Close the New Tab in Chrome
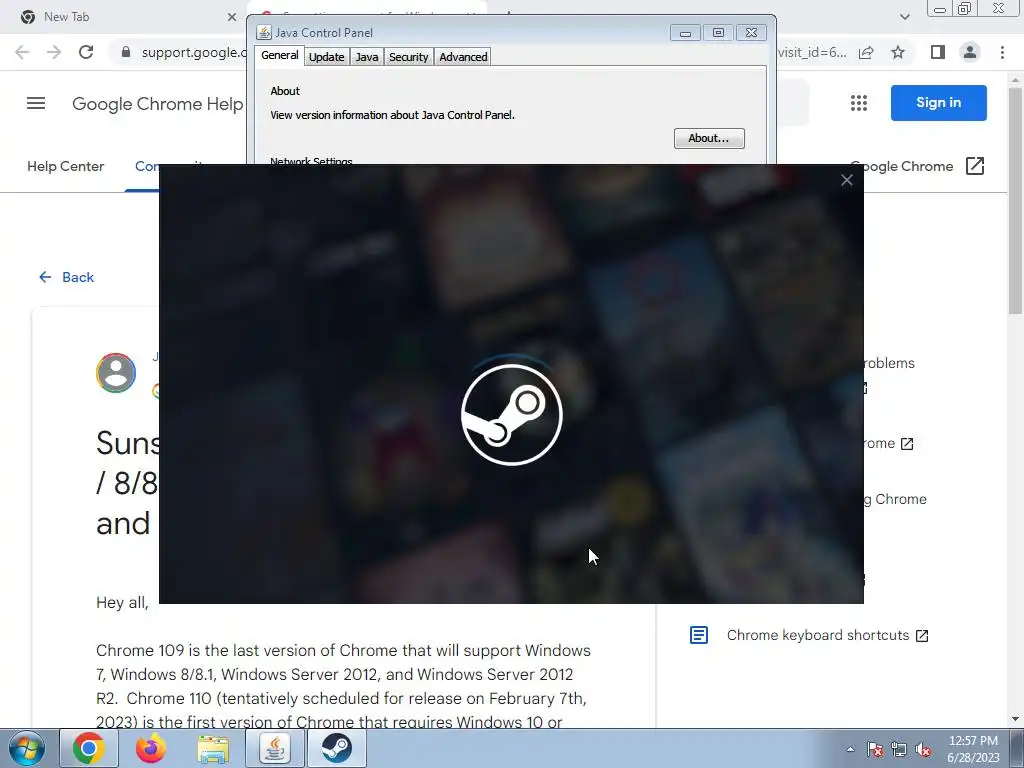Viewport: 1024px width, 768px height. [232, 17]
